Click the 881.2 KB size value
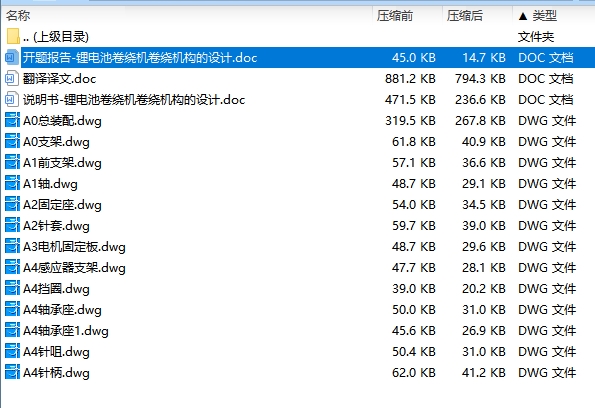595x408 pixels. click(x=410, y=79)
